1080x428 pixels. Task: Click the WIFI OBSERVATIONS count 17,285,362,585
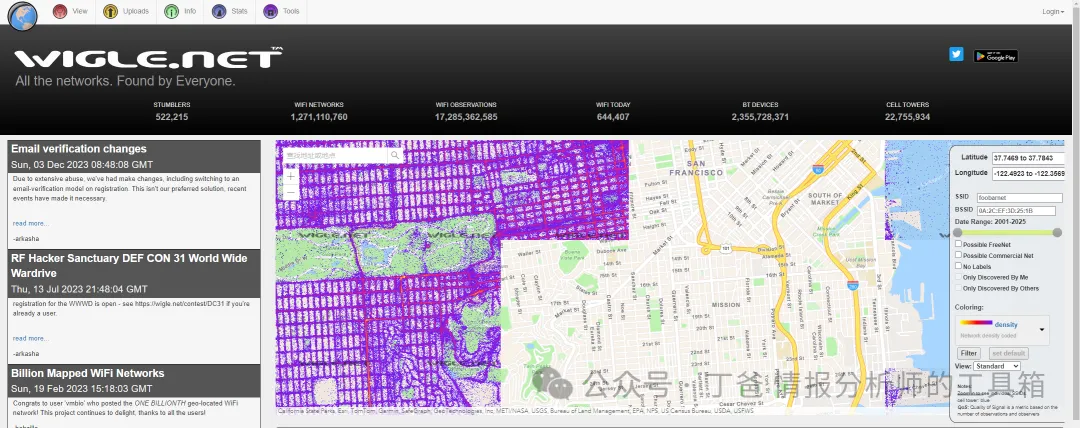pos(466,117)
